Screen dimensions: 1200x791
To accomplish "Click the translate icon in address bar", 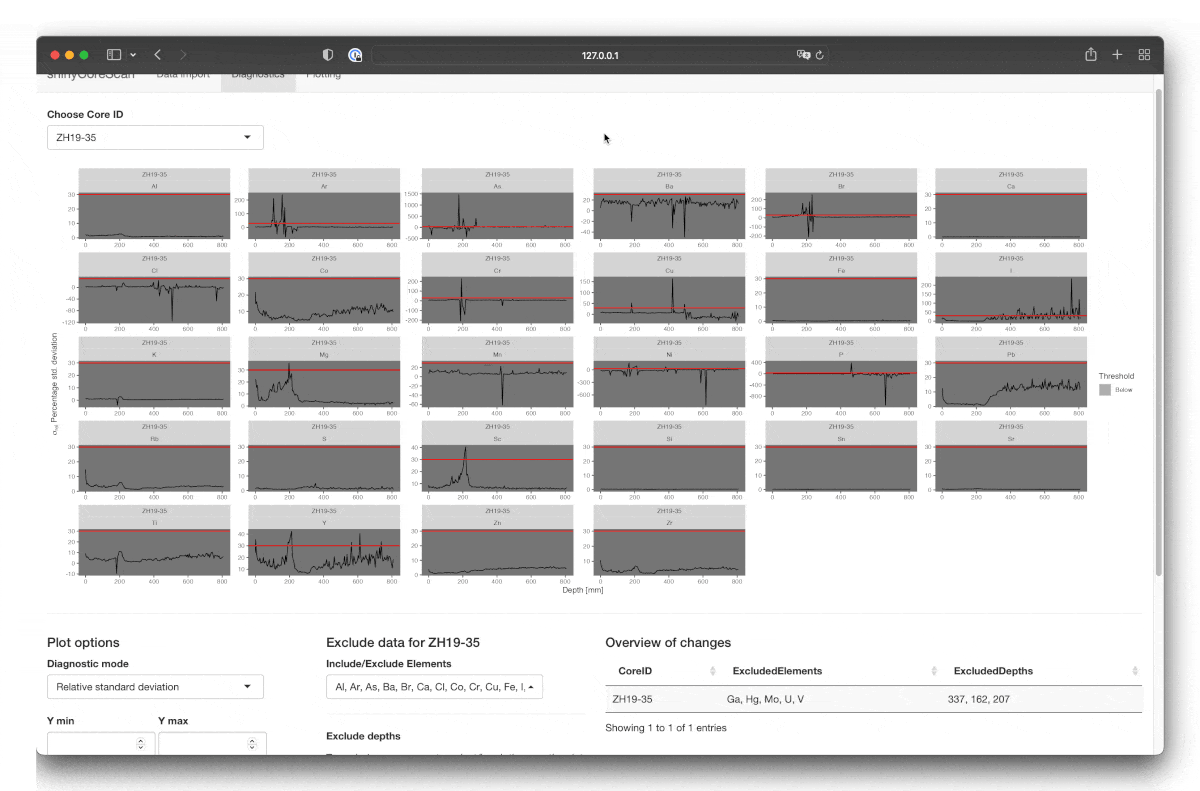I will (x=802, y=55).
